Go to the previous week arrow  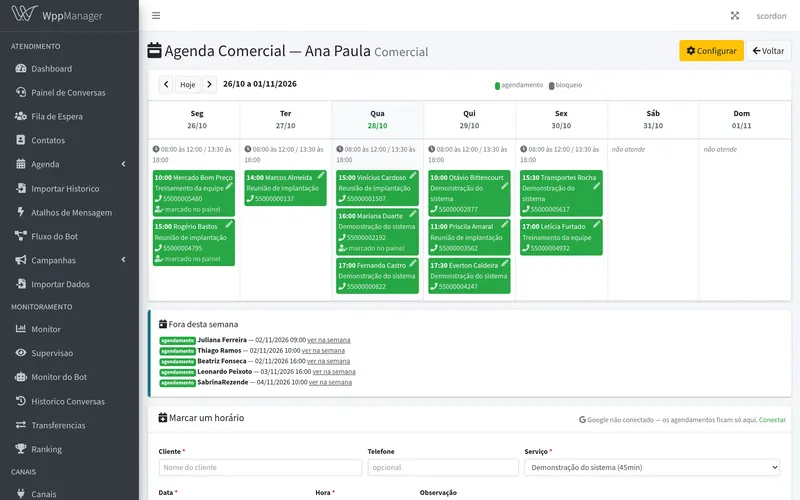click(166, 84)
